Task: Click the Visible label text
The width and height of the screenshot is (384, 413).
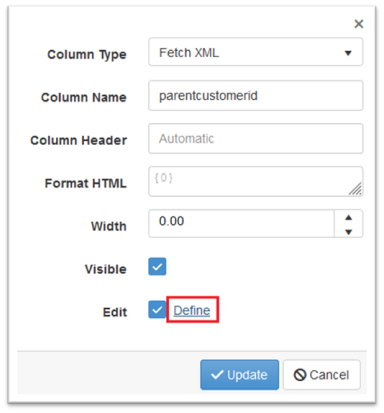Action: [106, 269]
